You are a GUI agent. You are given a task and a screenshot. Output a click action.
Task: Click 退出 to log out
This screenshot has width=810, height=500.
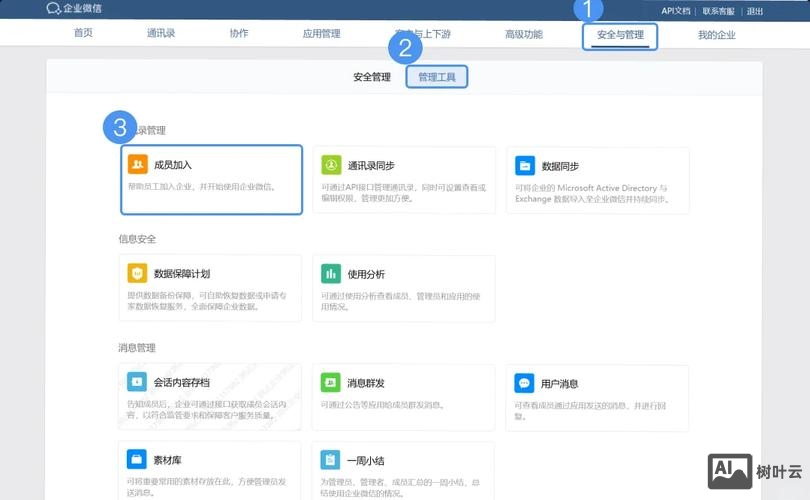coord(755,11)
